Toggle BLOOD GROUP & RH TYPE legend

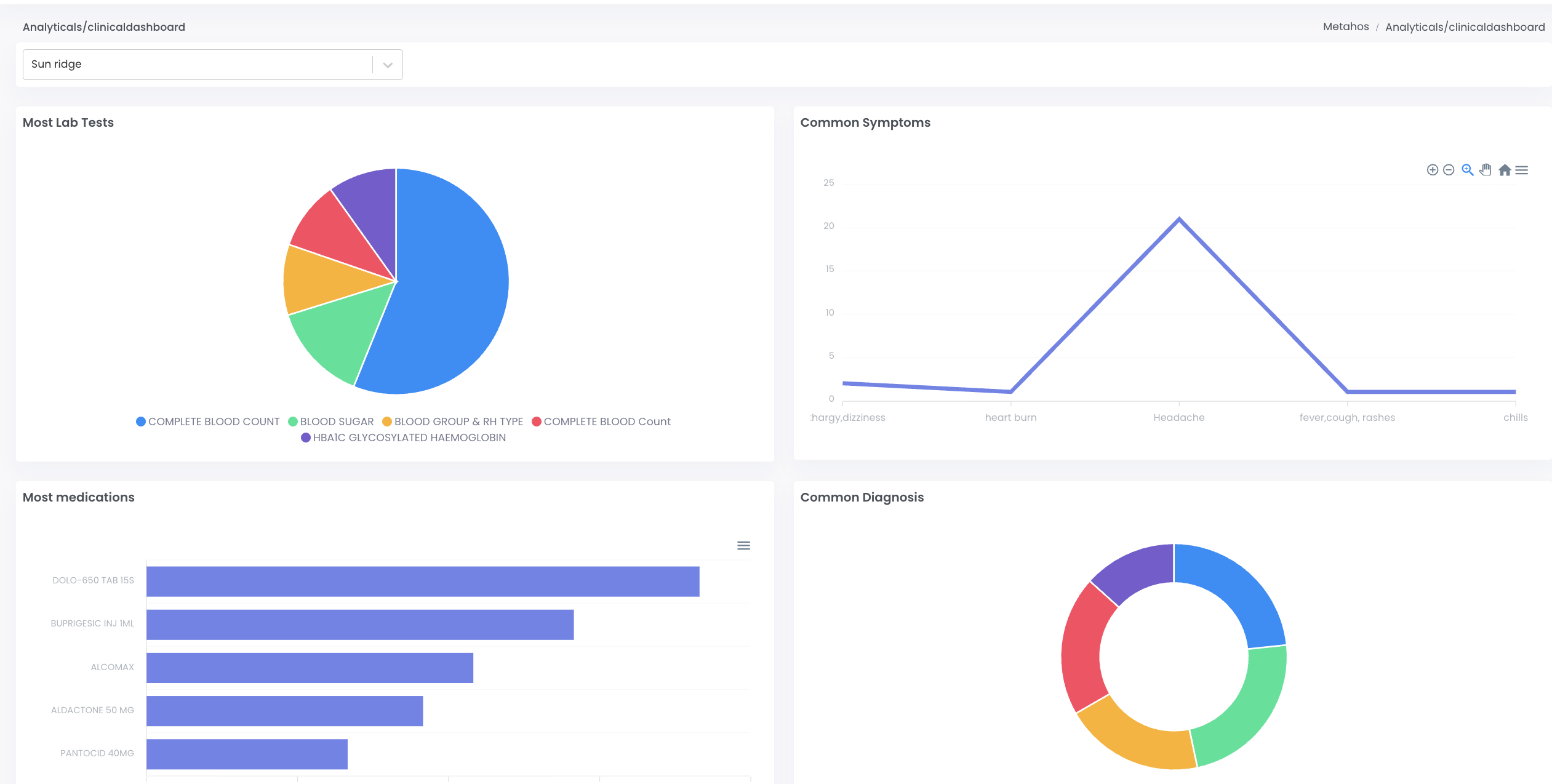(453, 422)
